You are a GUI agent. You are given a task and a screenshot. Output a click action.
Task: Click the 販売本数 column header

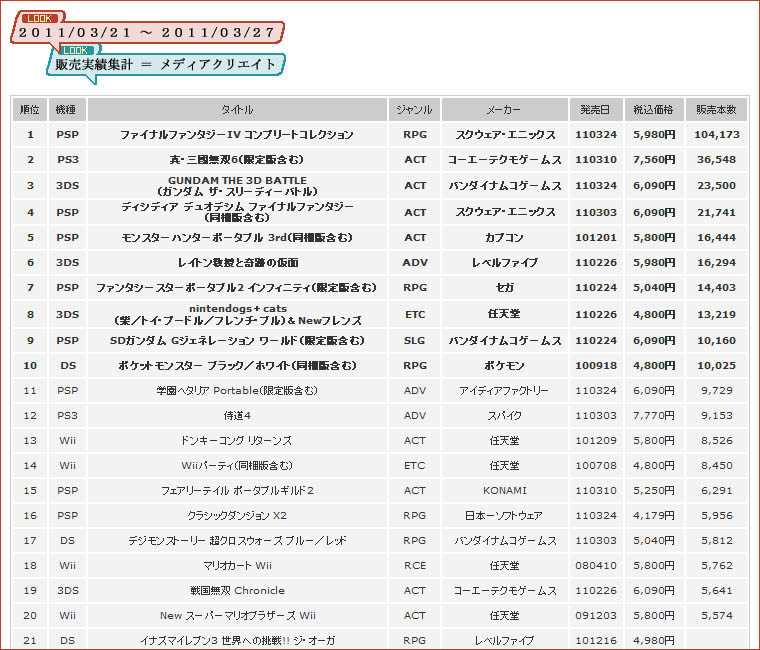tap(716, 110)
